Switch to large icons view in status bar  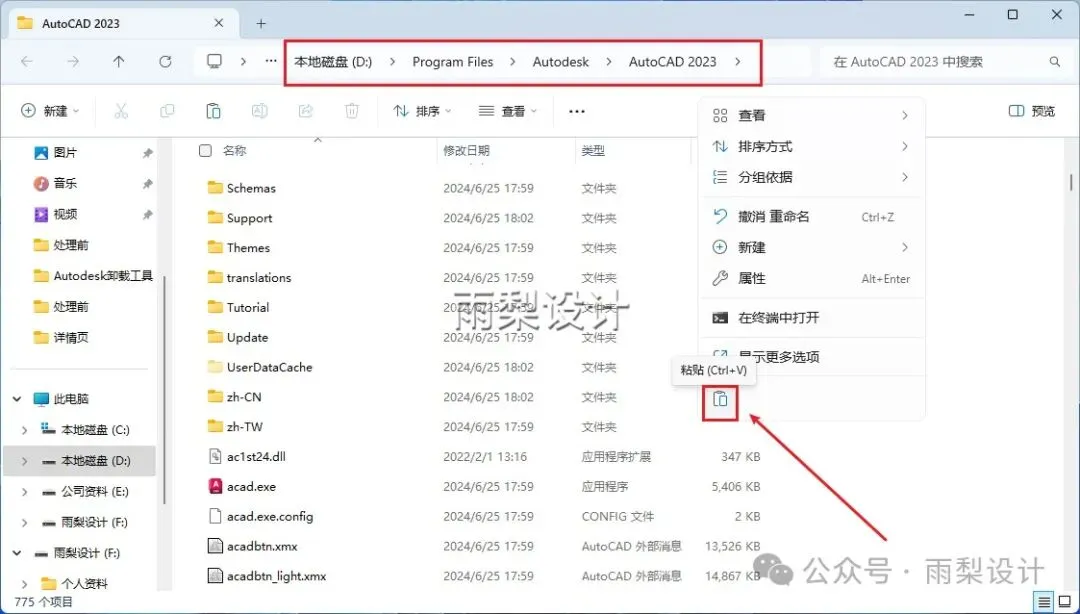click(x=1064, y=601)
